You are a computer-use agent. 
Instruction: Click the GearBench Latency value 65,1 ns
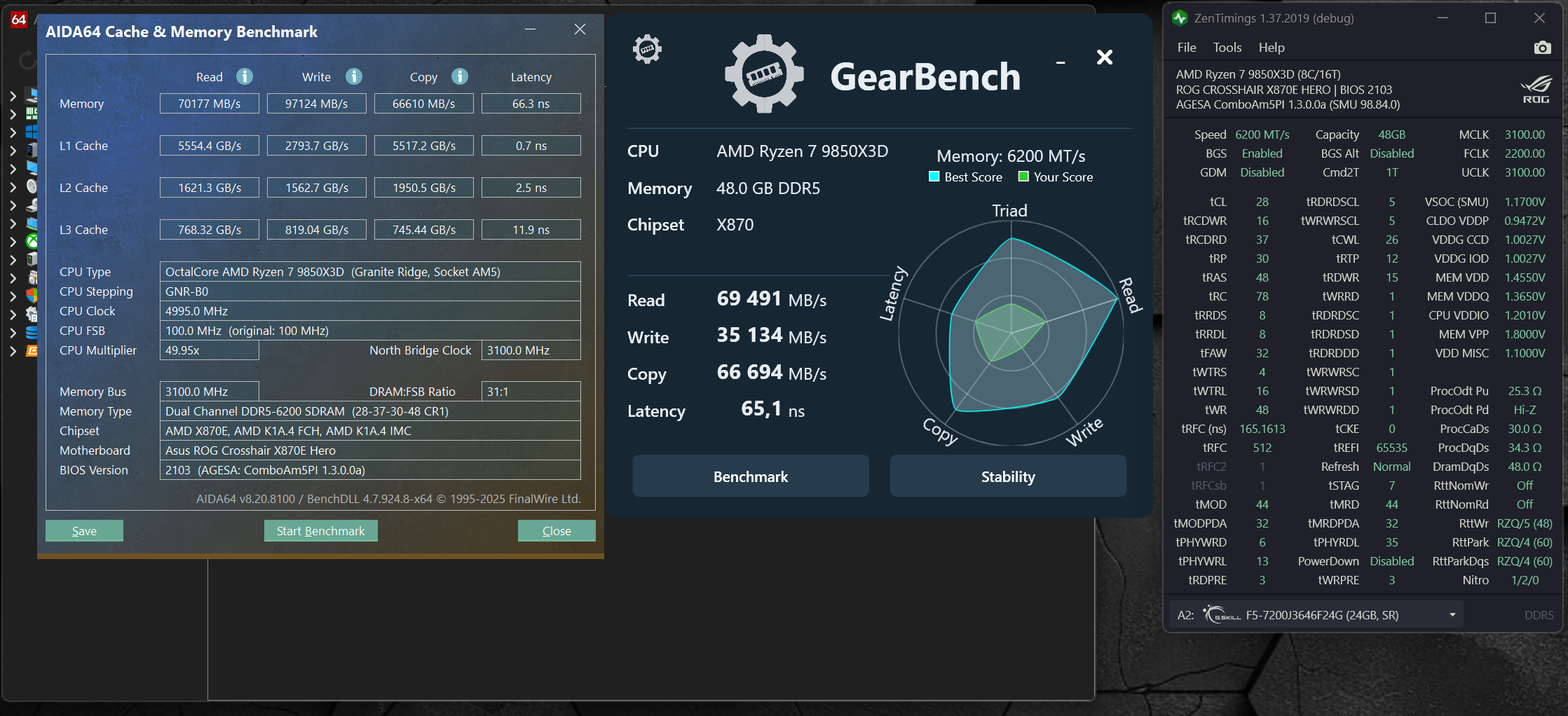773,409
